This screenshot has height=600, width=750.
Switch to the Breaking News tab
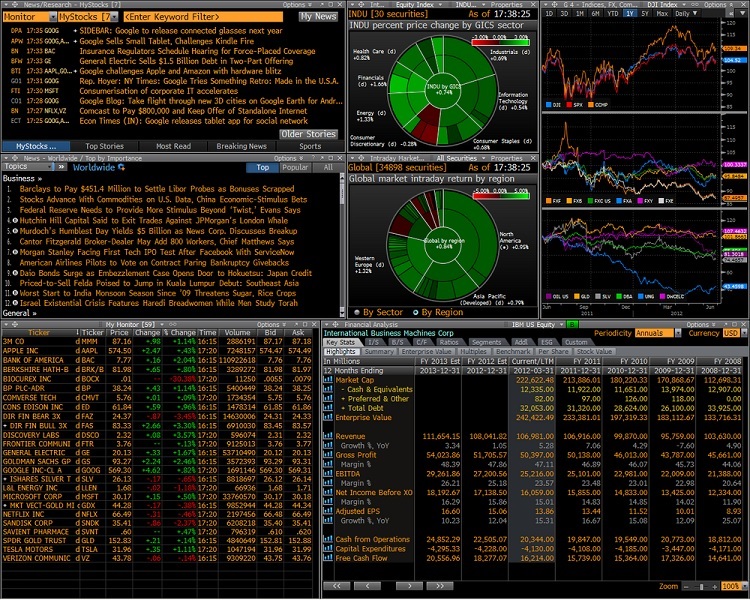tap(241, 146)
